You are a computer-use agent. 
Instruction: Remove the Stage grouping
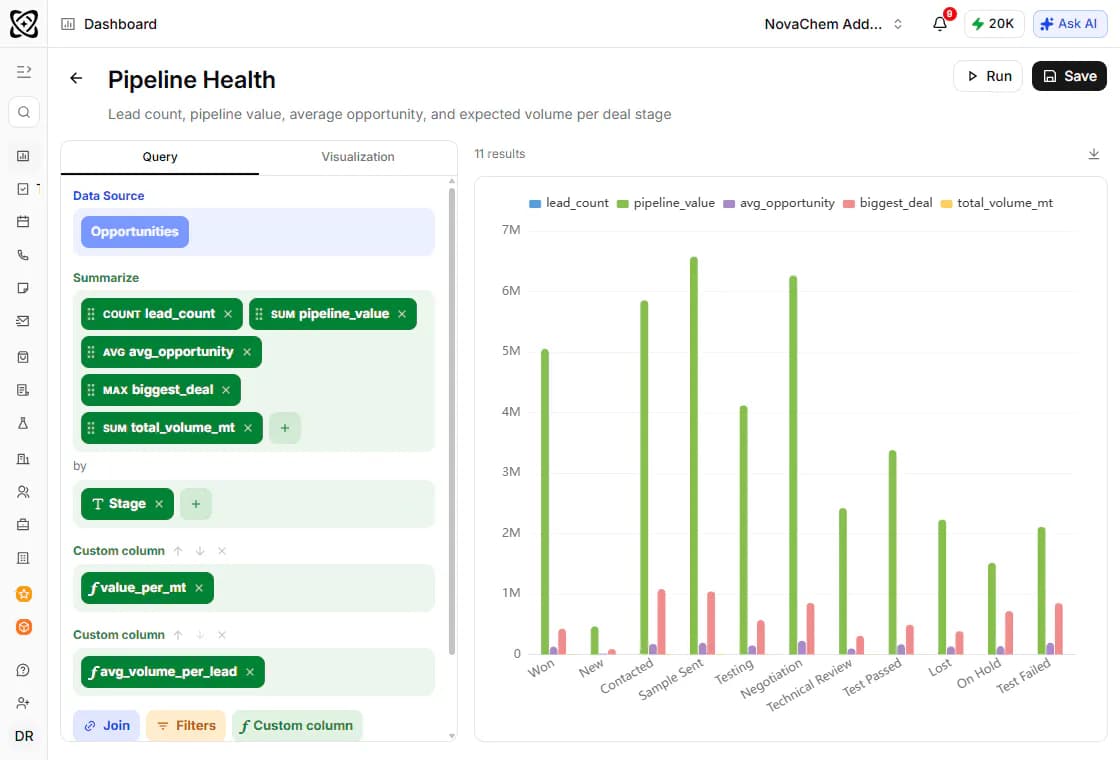[x=159, y=504]
